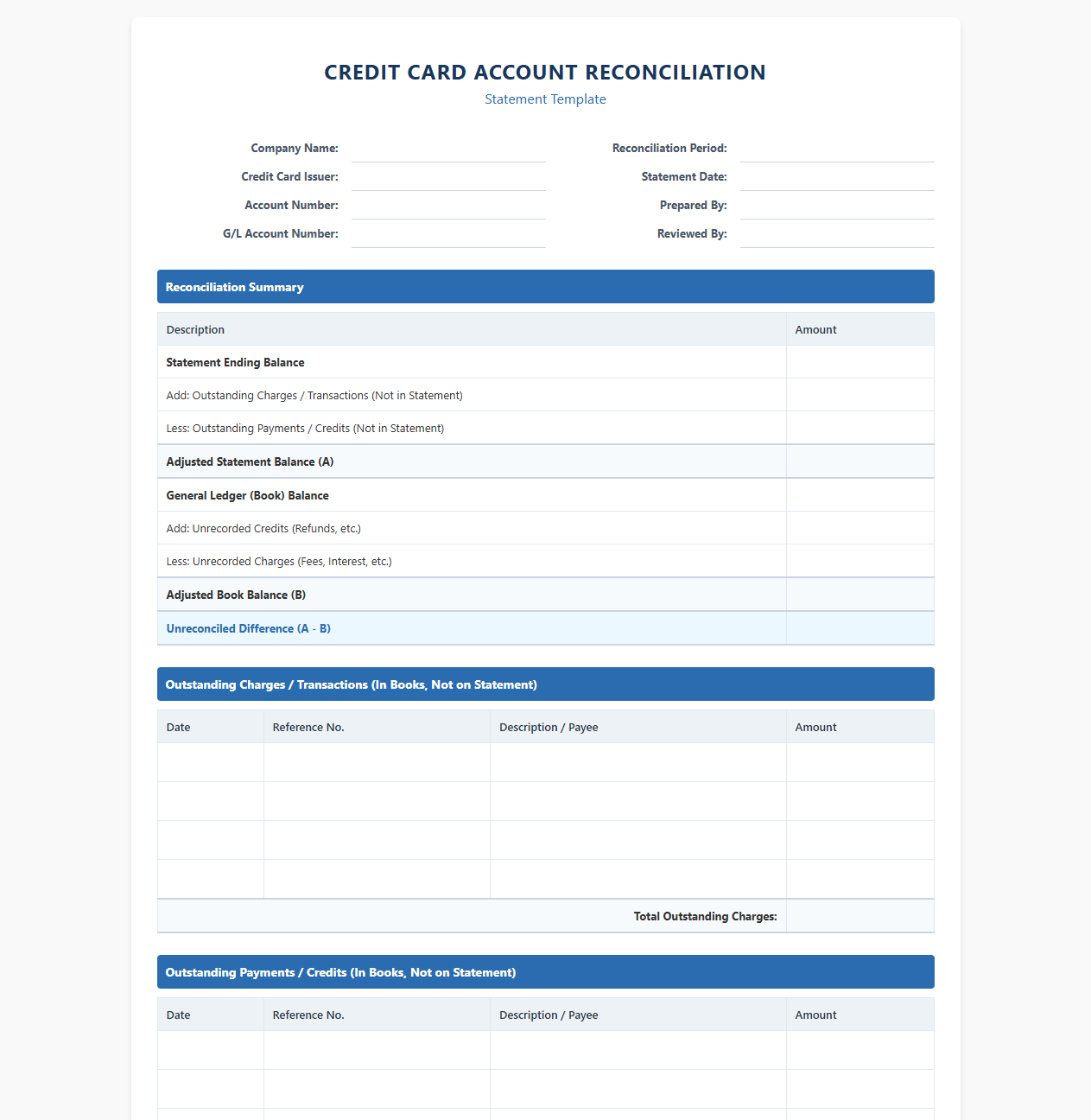Click Description / Payee header in Outstanding Payments table
Viewport: 1091px width, 1120px height.
(638, 1015)
